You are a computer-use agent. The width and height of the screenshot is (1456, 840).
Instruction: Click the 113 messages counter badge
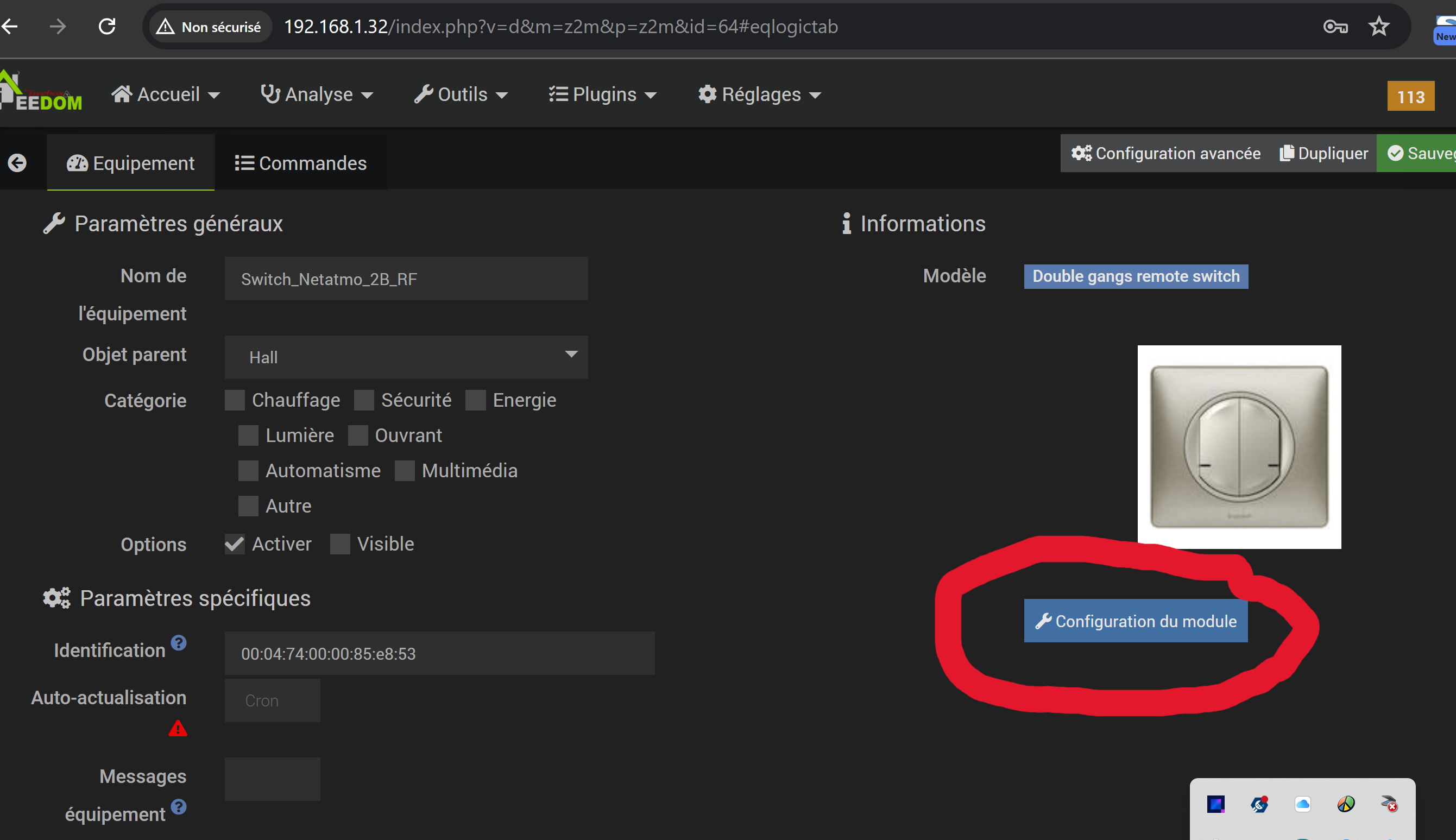1410,96
